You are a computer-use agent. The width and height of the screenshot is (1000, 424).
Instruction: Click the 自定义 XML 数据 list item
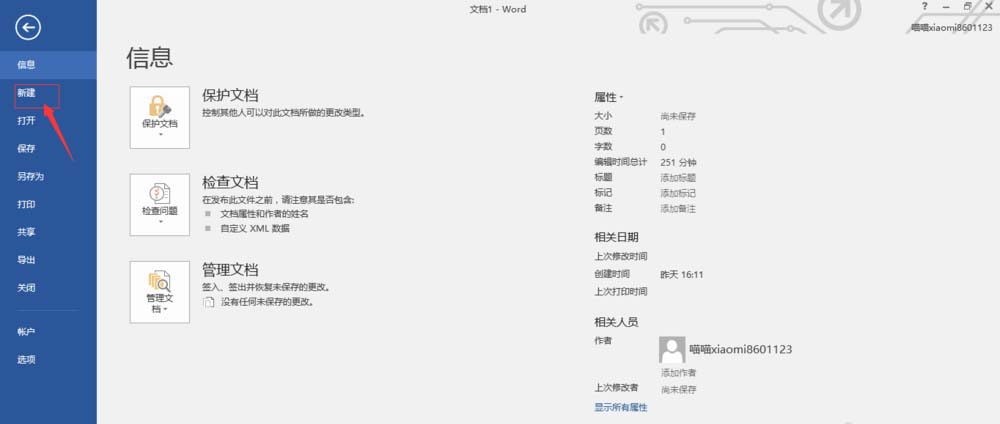(x=255, y=228)
